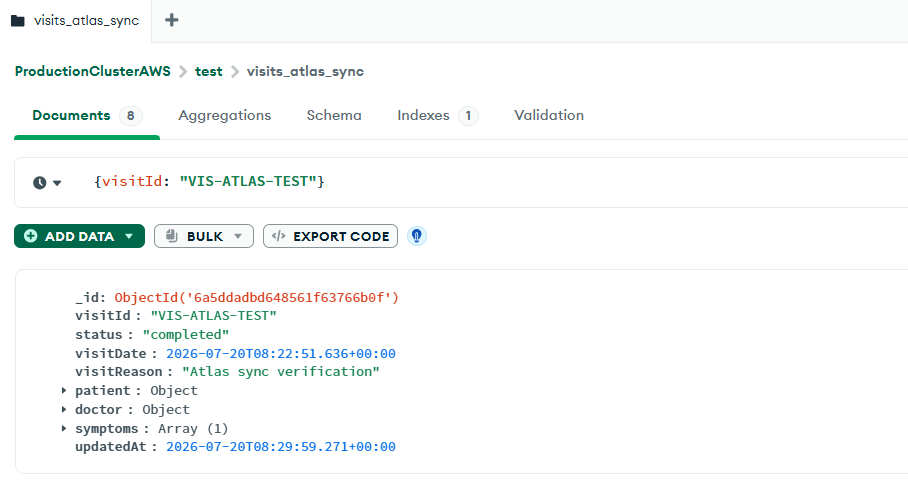This screenshot has height=481, width=908.
Task: Click the visitDate timestamp value
Action: (281, 354)
